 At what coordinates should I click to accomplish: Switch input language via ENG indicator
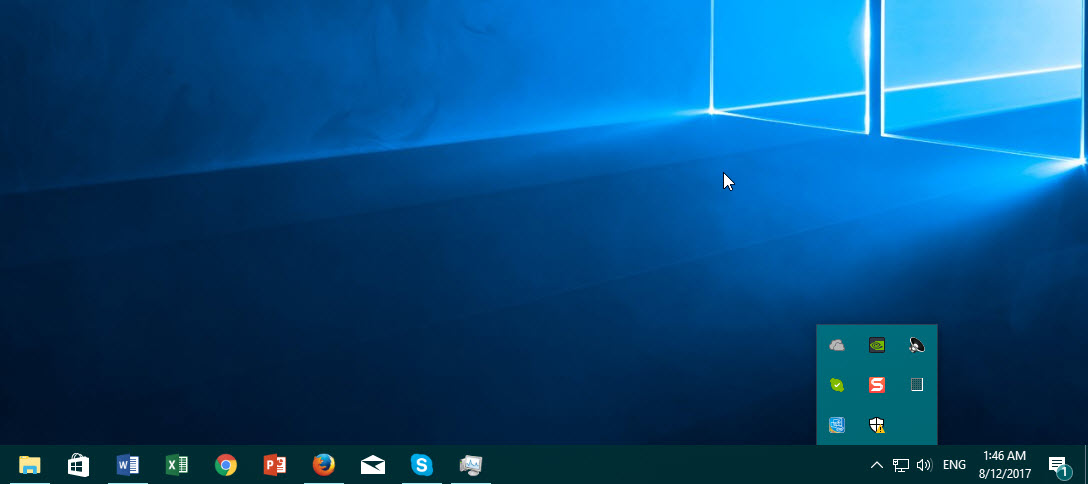954,465
